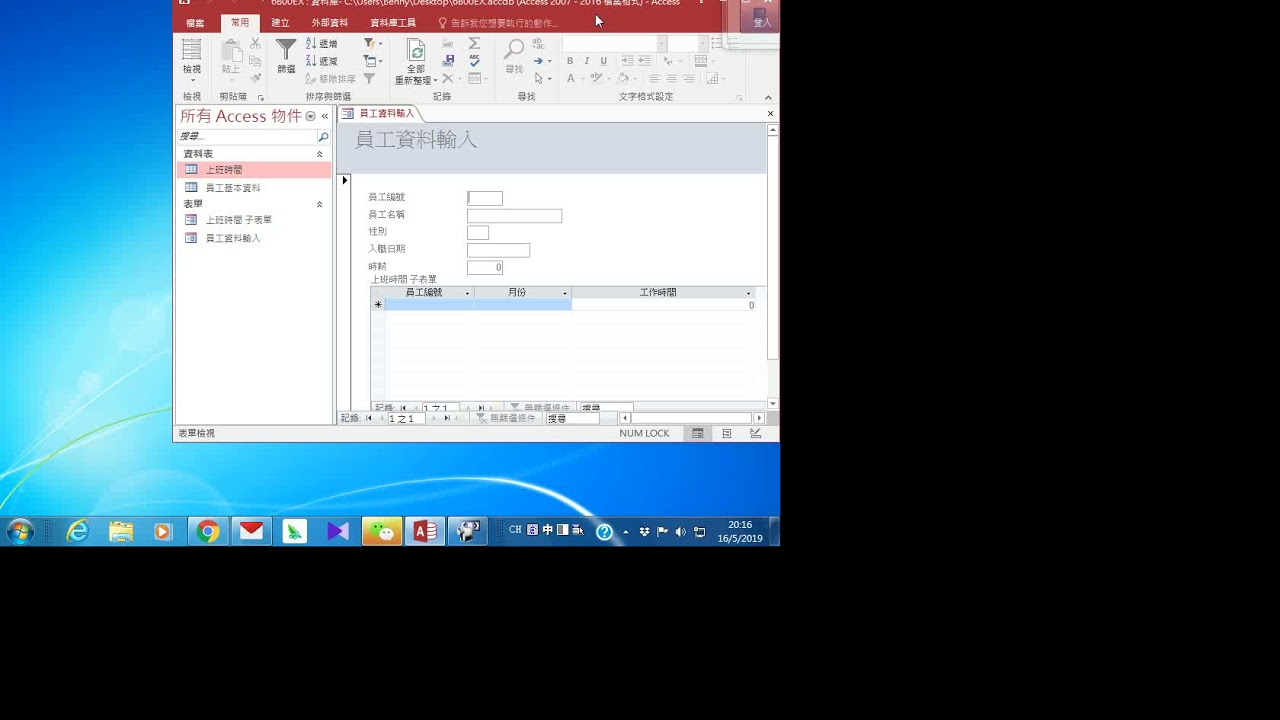1280x720 pixels.
Task: Click the Totals sigma icon
Action: point(474,44)
